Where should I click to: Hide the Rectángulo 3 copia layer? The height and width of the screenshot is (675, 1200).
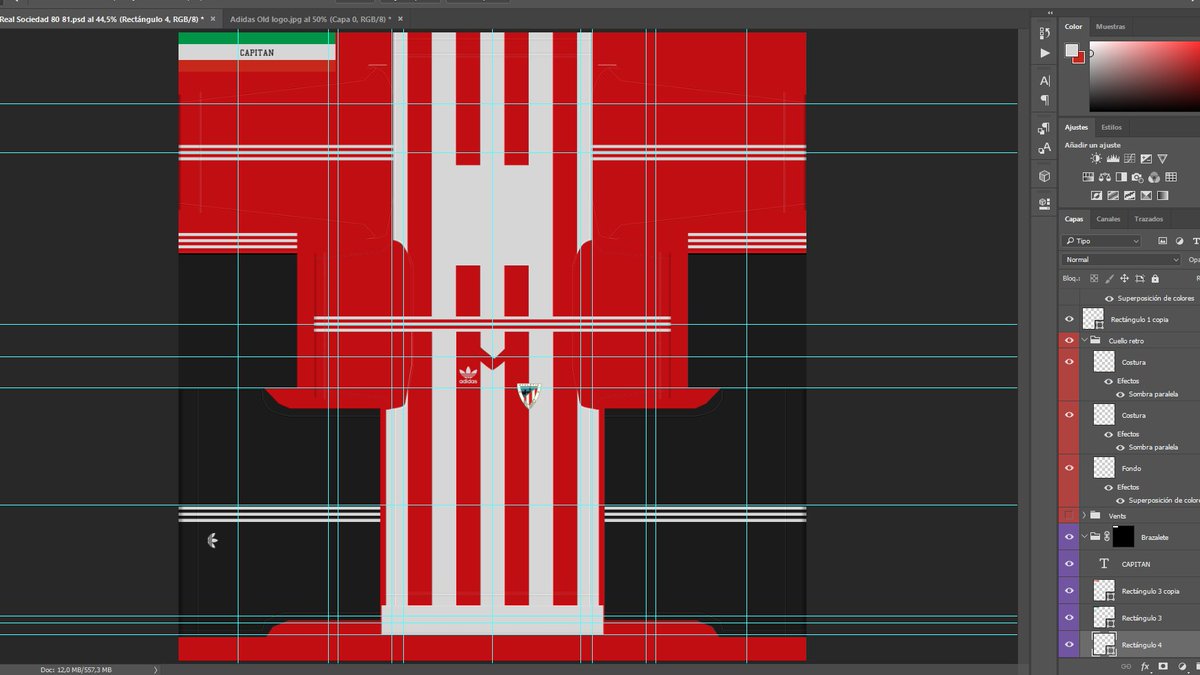[x=1069, y=591]
